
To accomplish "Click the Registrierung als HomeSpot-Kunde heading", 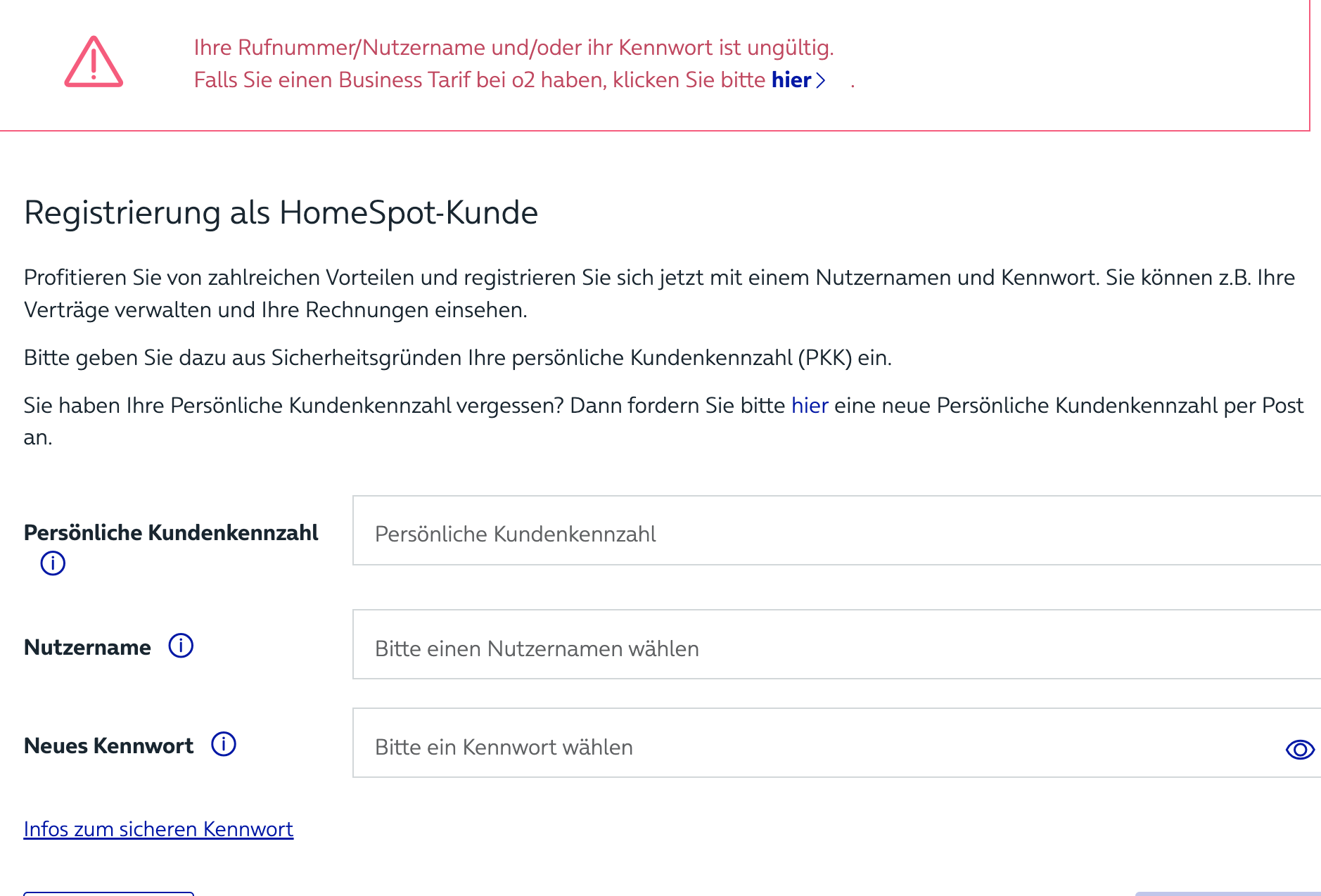I will tap(281, 212).
